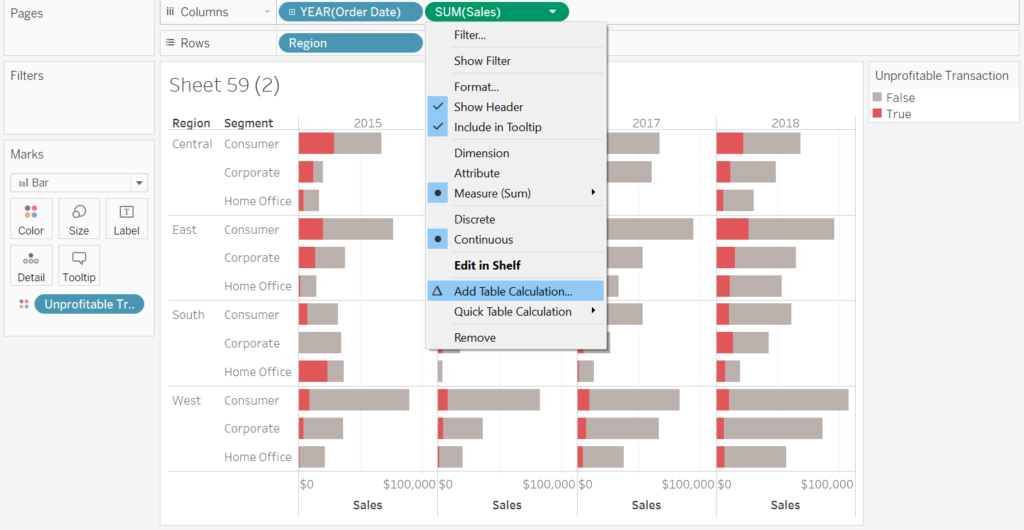Screen dimensions: 1024x530
Task: Click the red bar for South Home Office 2015
Action: 313,371
